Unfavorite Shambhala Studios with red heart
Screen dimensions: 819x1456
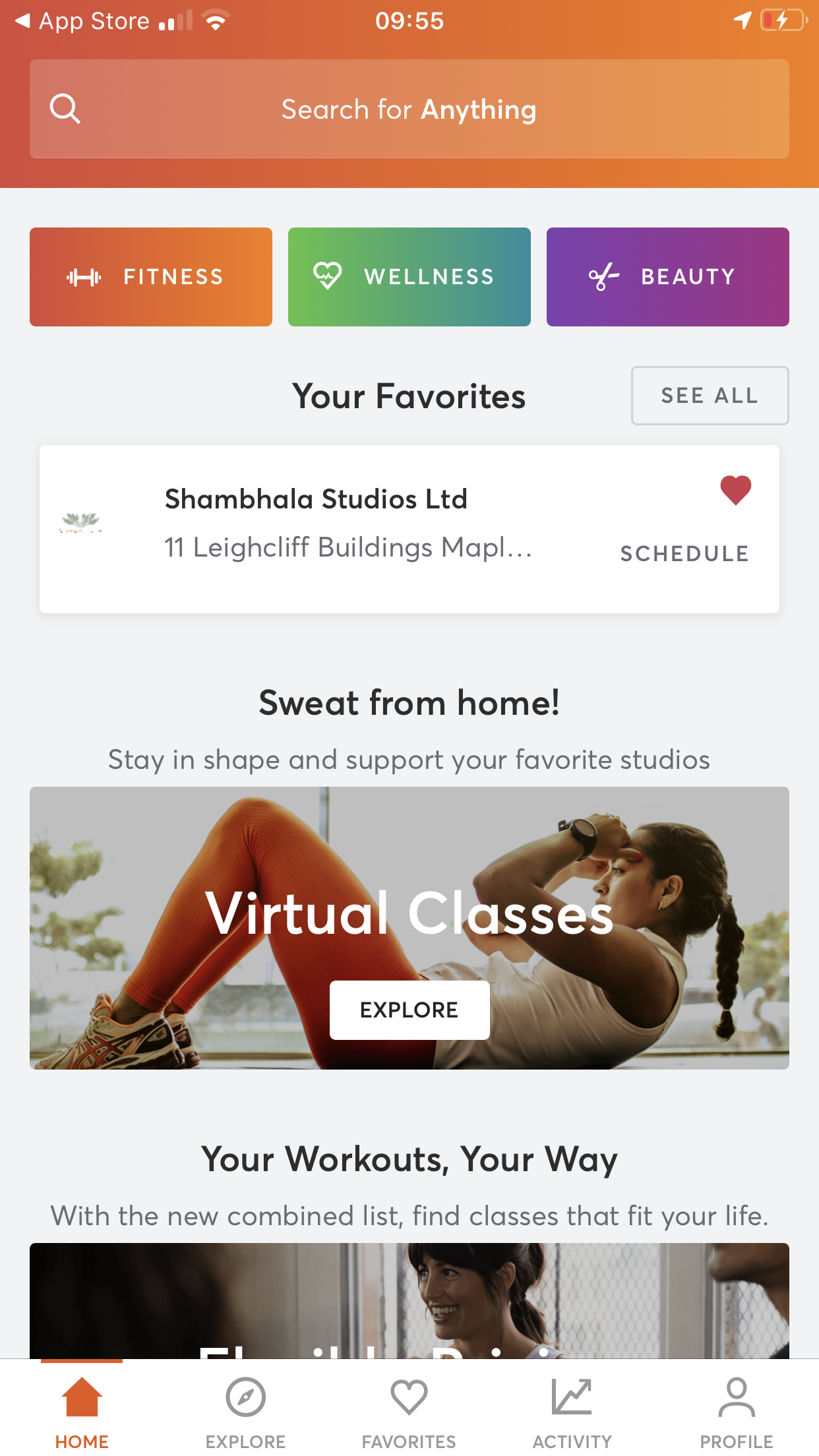coord(736,490)
